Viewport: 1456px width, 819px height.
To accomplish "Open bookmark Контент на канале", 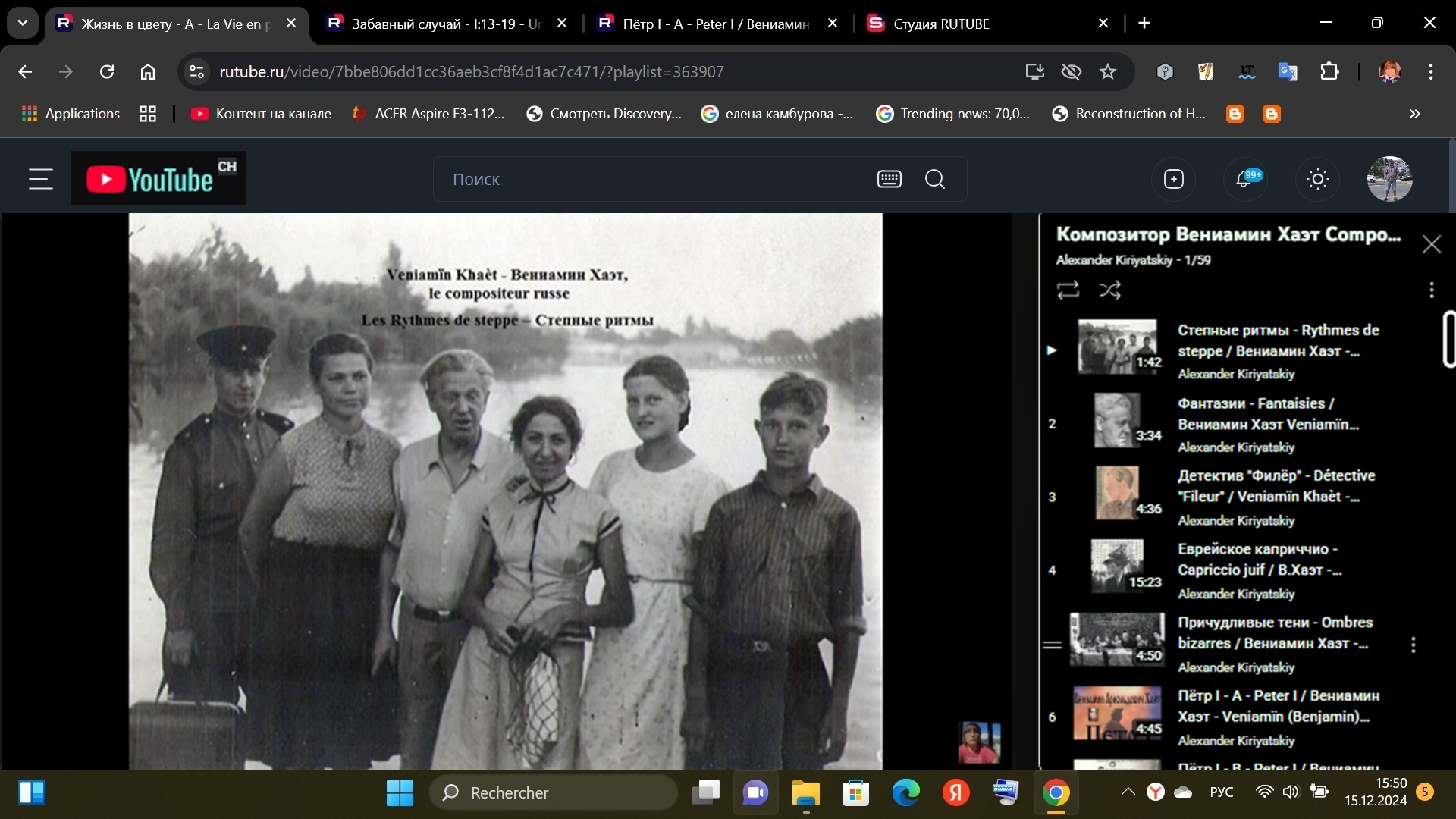I will click(x=262, y=114).
